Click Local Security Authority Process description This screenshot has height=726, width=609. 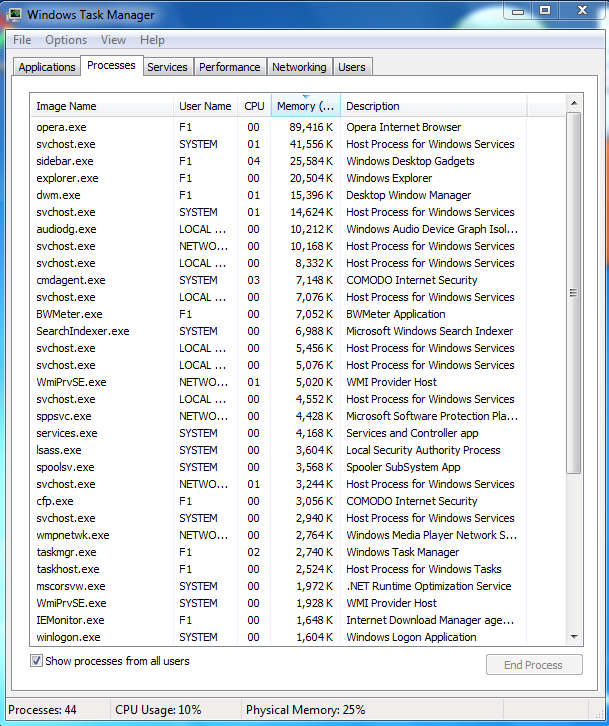click(423, 450)
